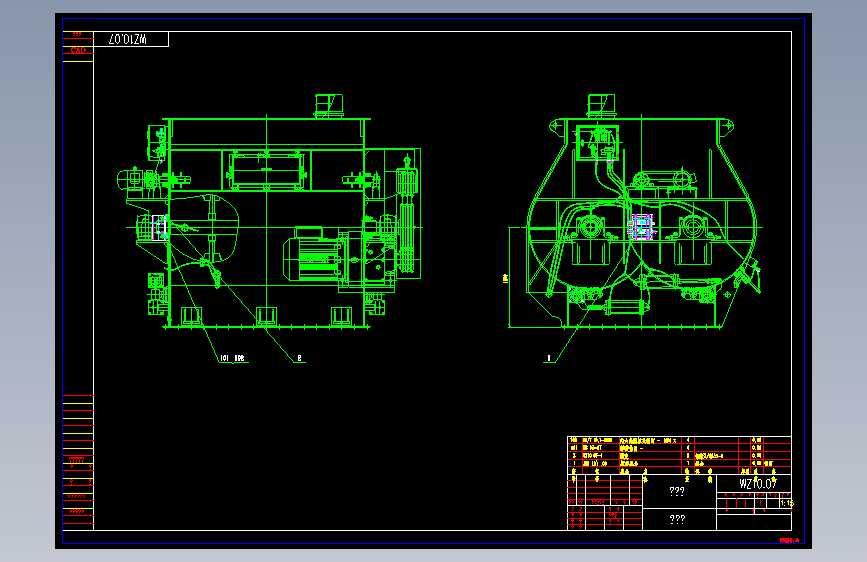This screenshot has width=867, height=562.
Task: Click the 1:15 scale value
Action: pos(786,503)
